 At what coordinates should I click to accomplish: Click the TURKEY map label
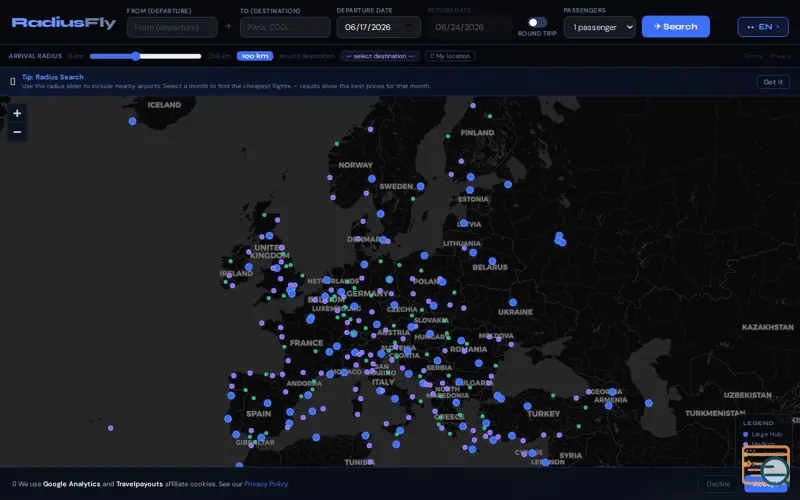coord(543,414)
